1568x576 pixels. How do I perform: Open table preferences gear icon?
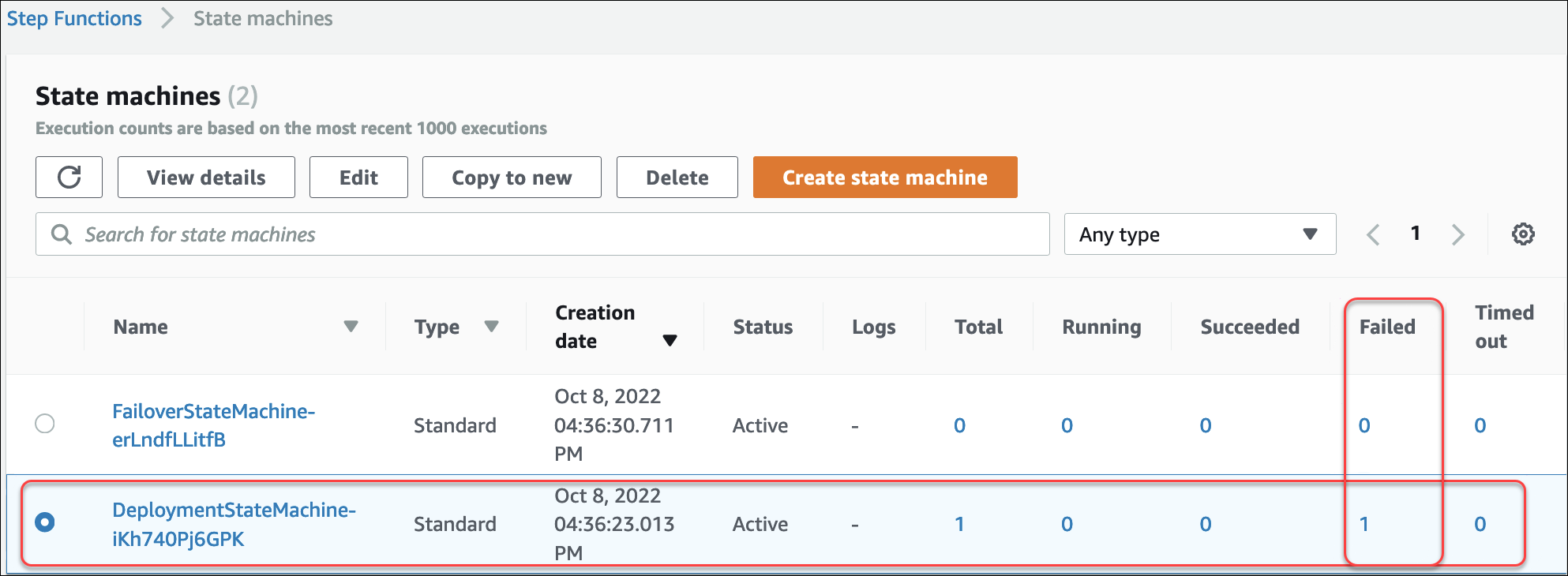coord(1523,234)
